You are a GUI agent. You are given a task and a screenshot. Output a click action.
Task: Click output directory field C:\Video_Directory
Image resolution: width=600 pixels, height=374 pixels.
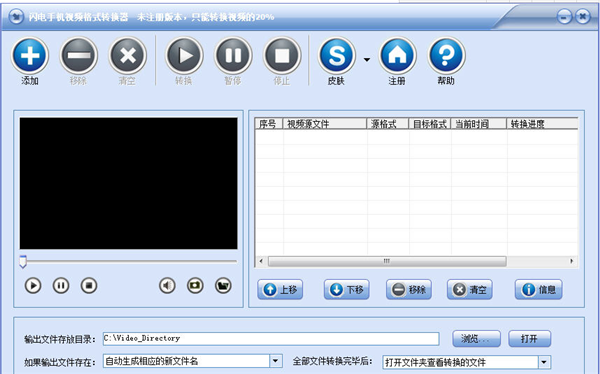(271, 339)
